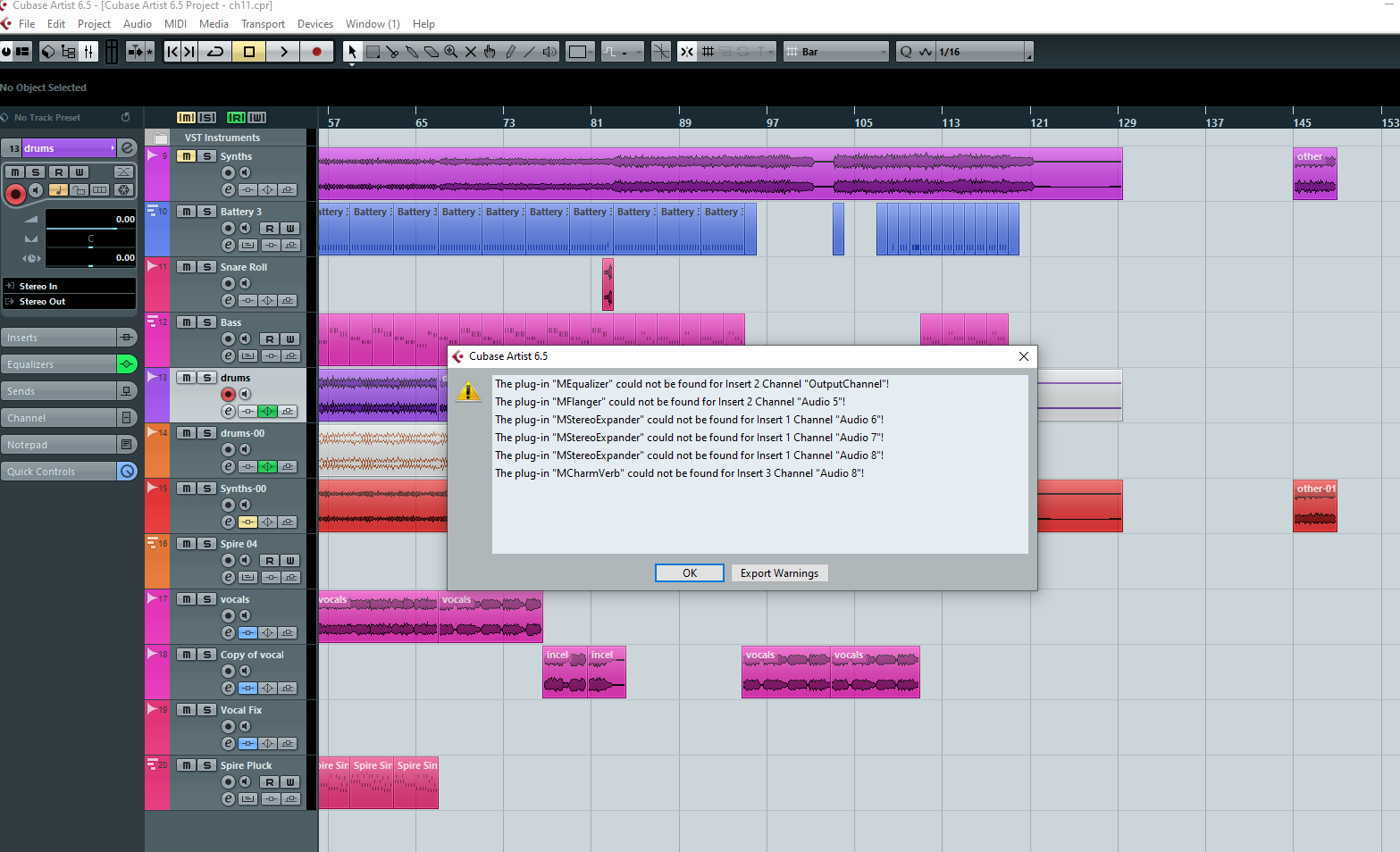Open the Bar grid type dropdown

pos(836,52)
